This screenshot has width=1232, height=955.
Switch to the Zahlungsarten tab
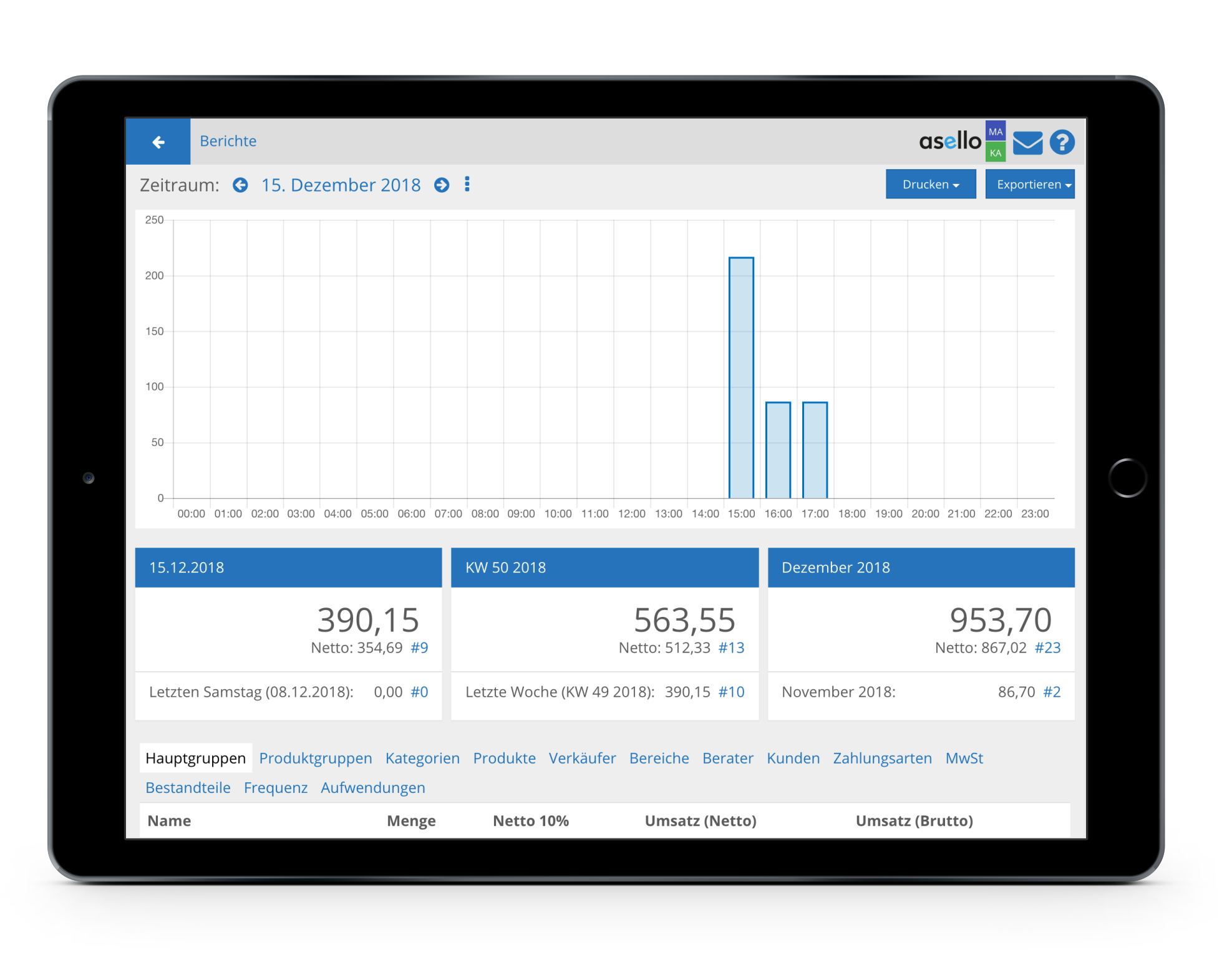tap(882, 759)
